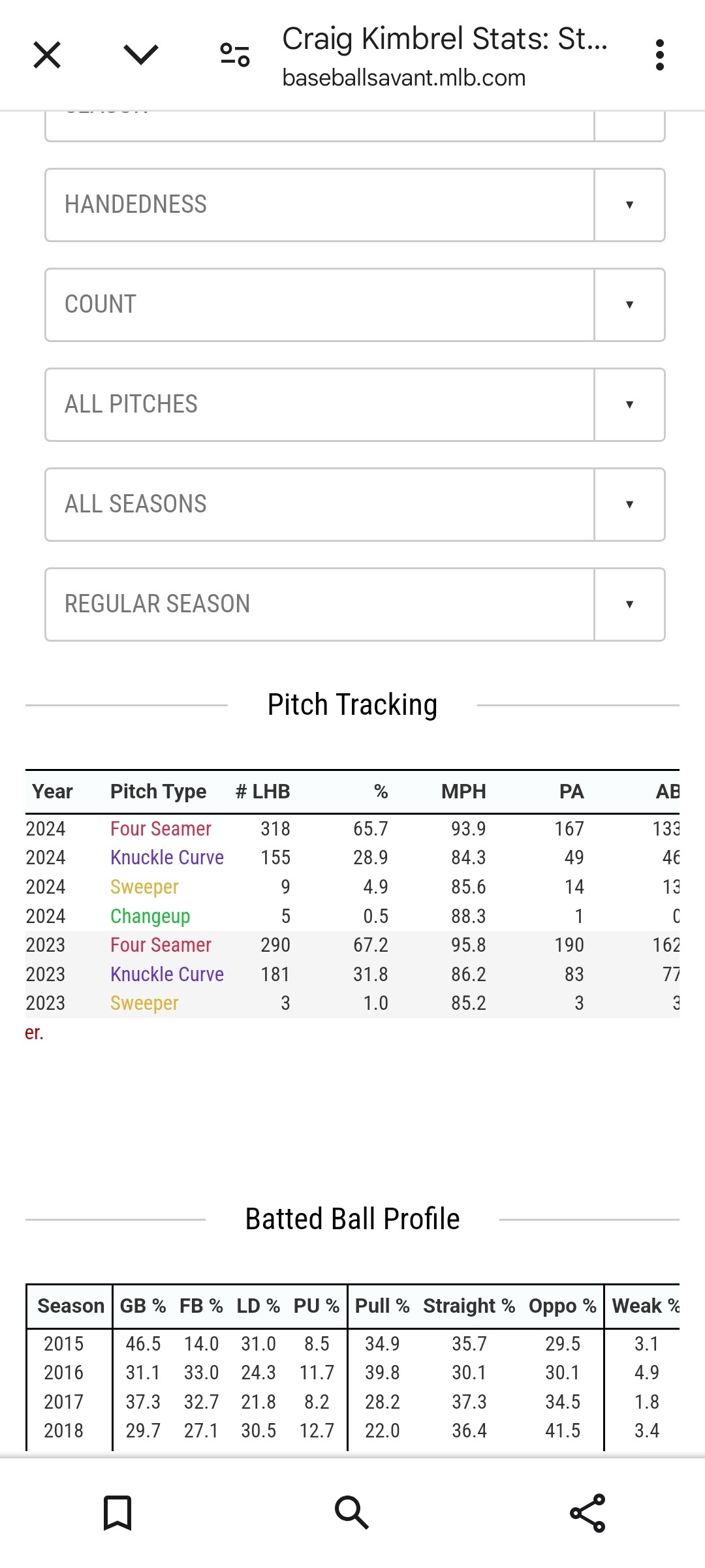Close the browser custom tab
This screenshot has width=705, height=1568.
(x=47, y=55)
